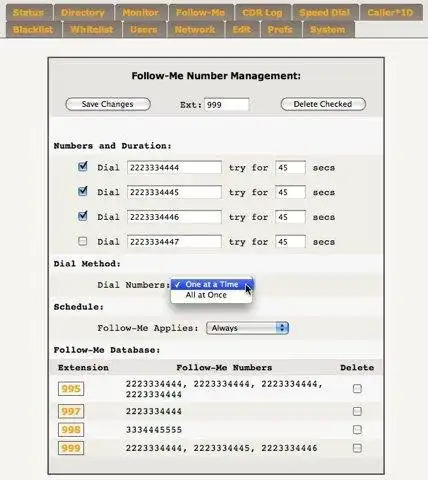Click the secs field for 2223334444 row
Screen dimensions: 428x480
pos(290,168)
